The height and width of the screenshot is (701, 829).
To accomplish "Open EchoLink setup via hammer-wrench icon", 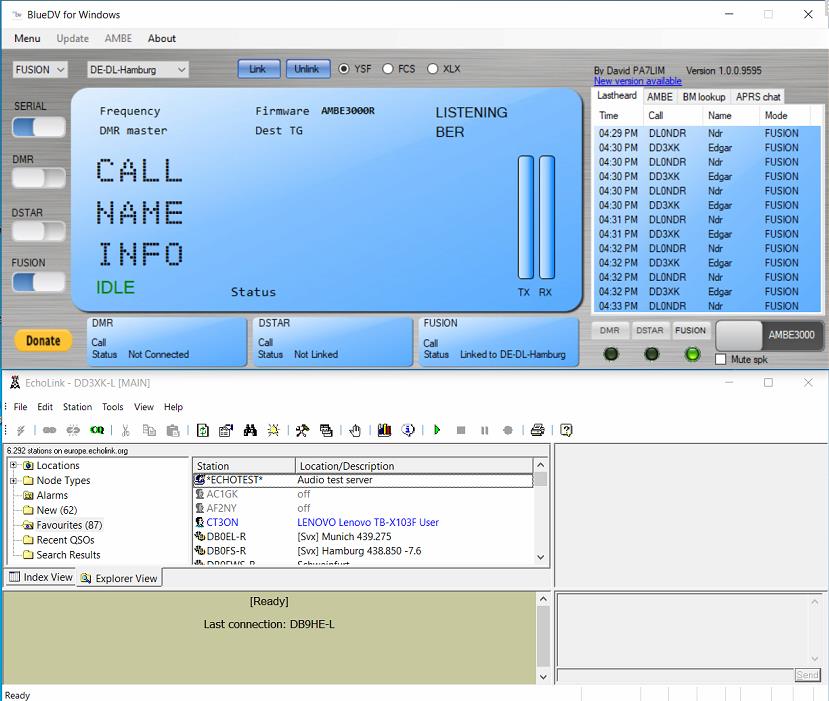I will pos(302,430).
